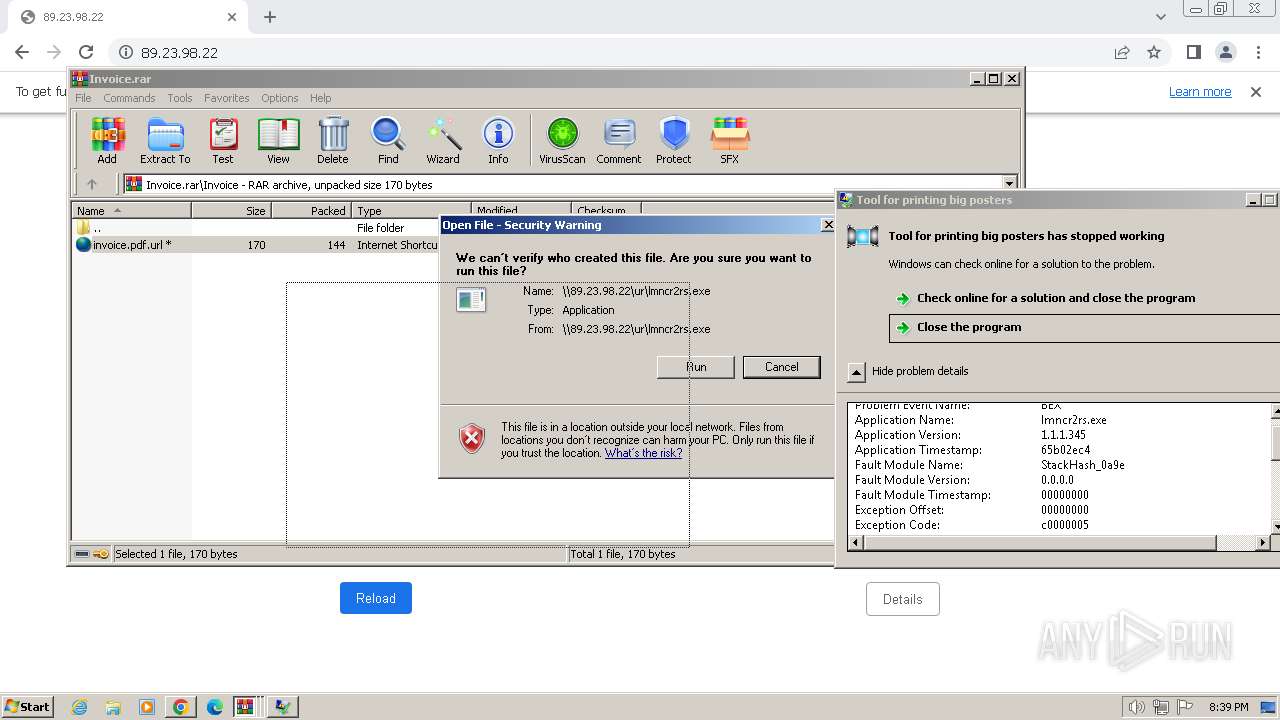Viewport: 1280px width, 720px height.
Task: Open the tab search dropdown arrow
Action: pyautogui.click(x=1160, y=17)
